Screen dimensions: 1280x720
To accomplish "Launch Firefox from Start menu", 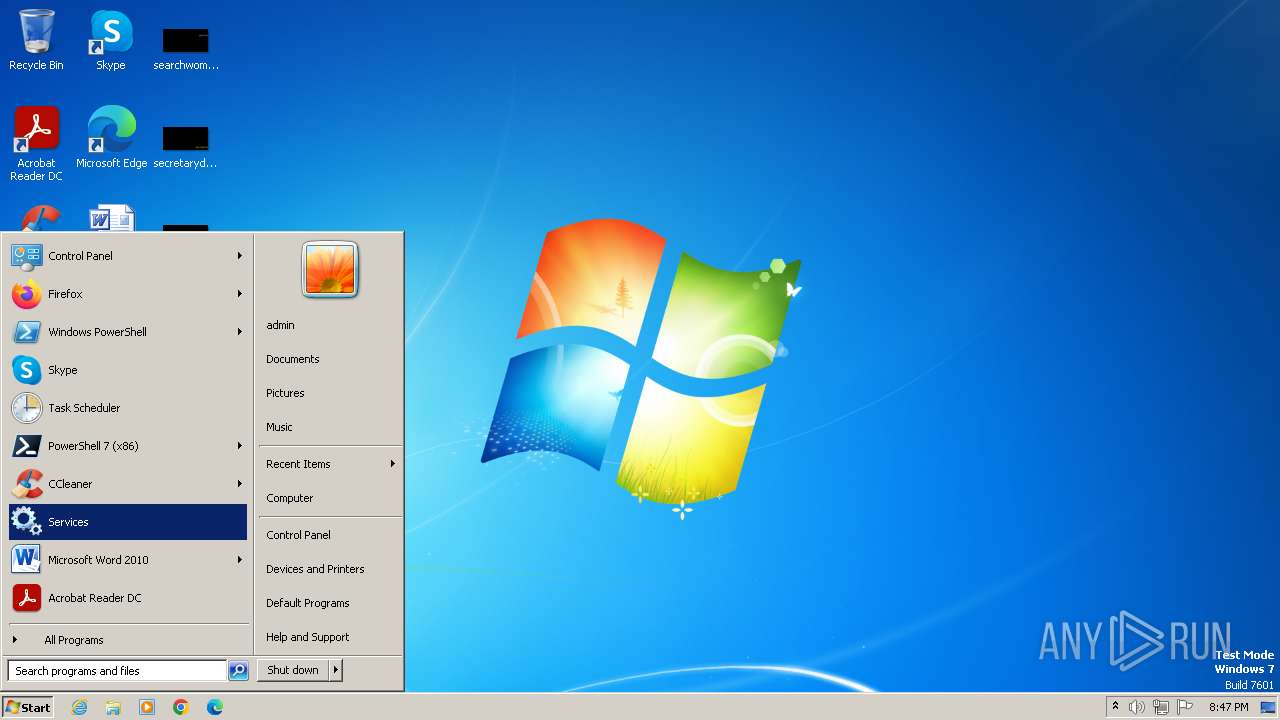I will [128, 294].
